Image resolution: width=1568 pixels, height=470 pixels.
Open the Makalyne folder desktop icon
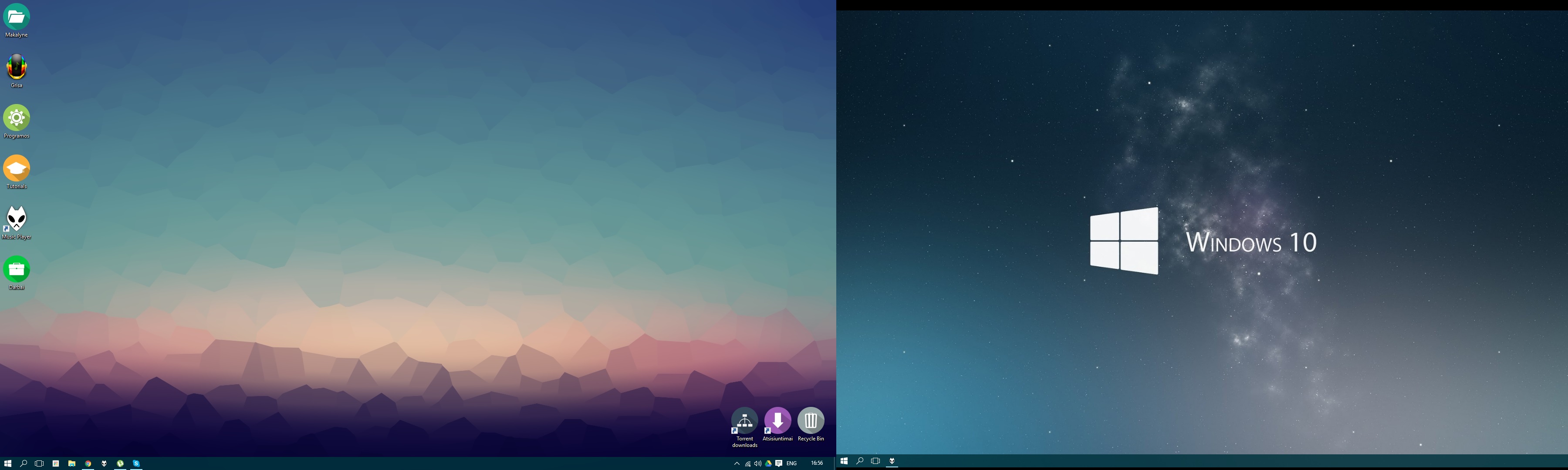pyautogui.click(x=17, y=18)
